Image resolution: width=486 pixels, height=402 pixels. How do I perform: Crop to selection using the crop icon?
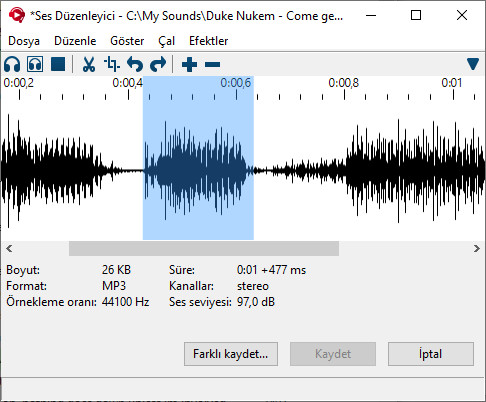click(x=112, y=64)
